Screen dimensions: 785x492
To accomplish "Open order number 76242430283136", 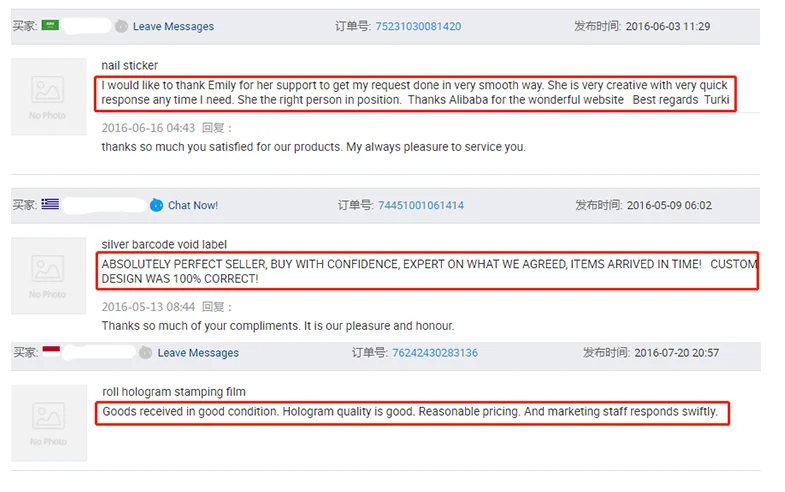I will [435, 353].
